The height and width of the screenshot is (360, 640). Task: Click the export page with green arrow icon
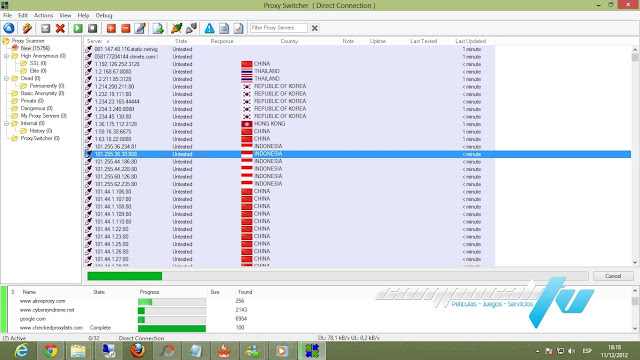[x=158, y=28]
